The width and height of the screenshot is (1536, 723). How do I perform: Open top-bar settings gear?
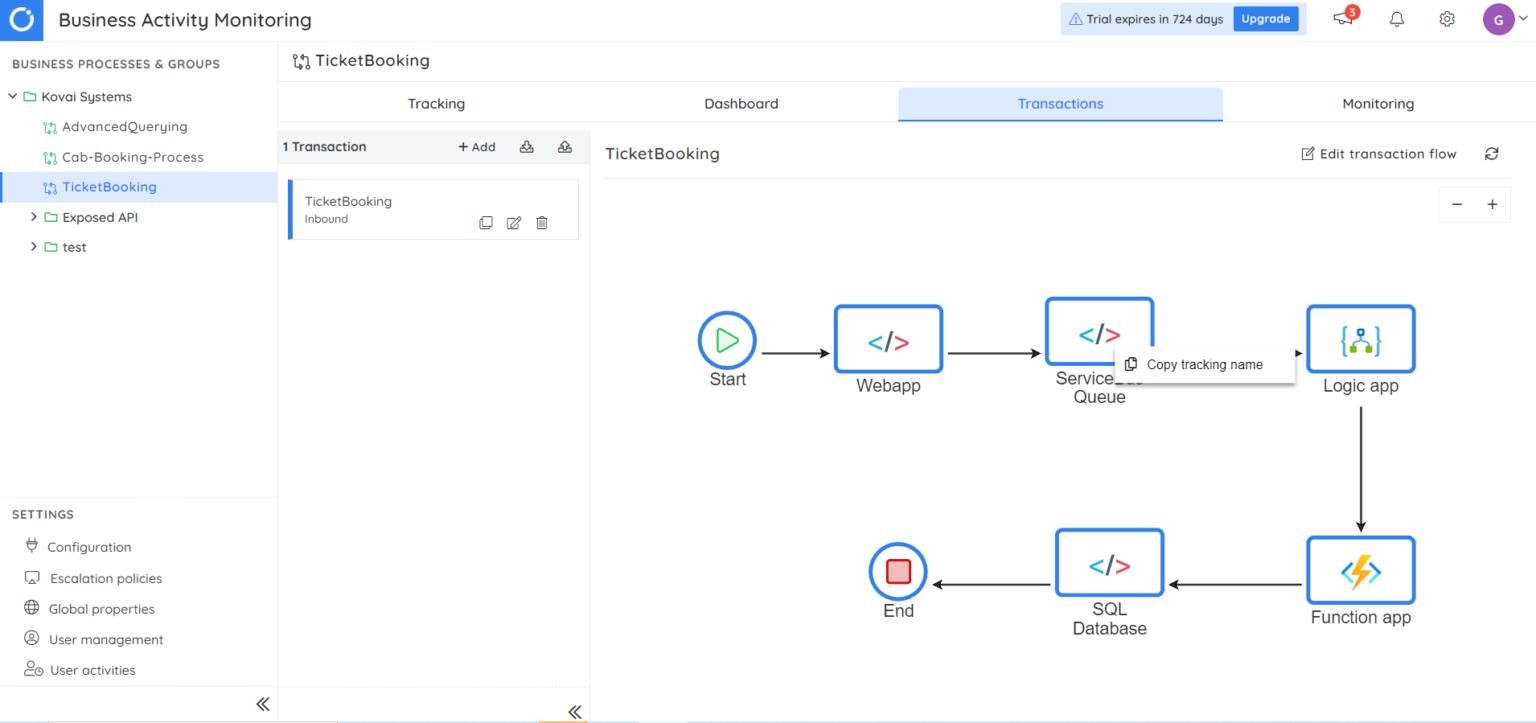click(1447, 19)
